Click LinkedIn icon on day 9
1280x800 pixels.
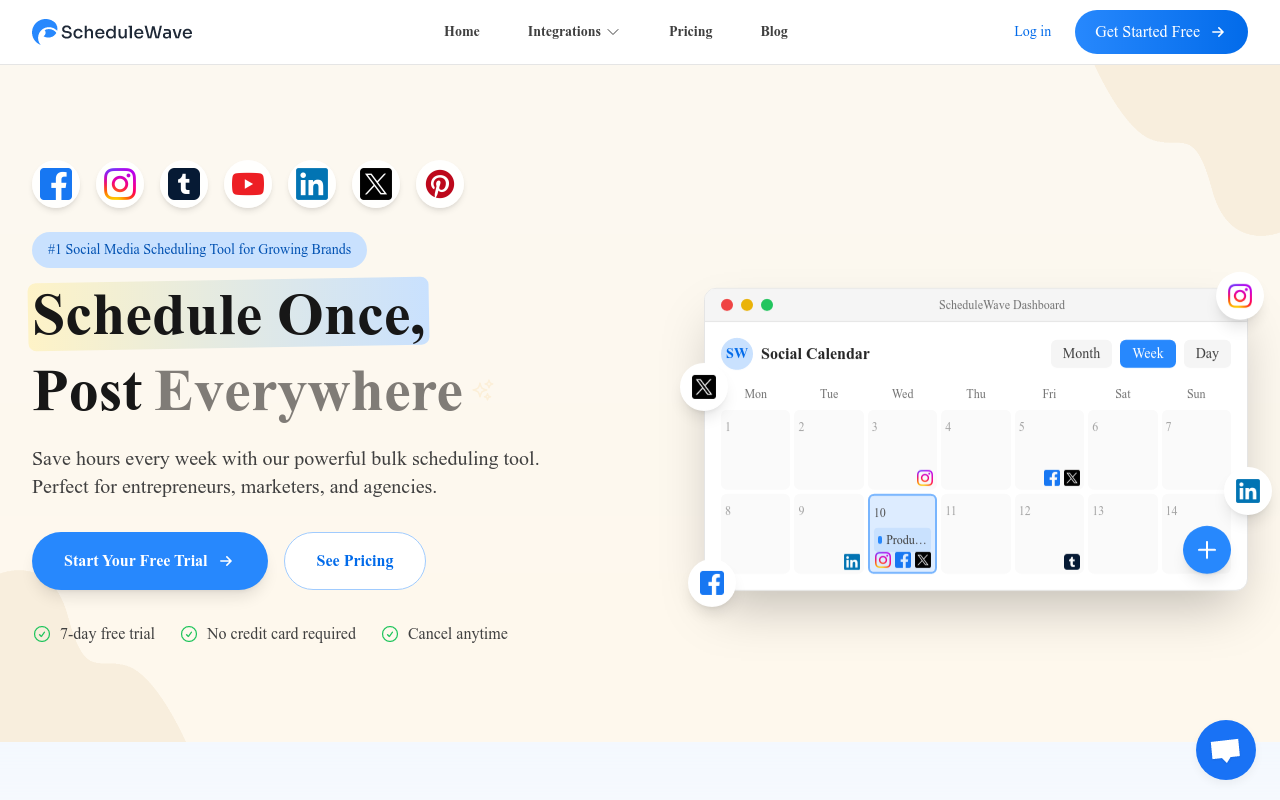[x=852, y=562]
